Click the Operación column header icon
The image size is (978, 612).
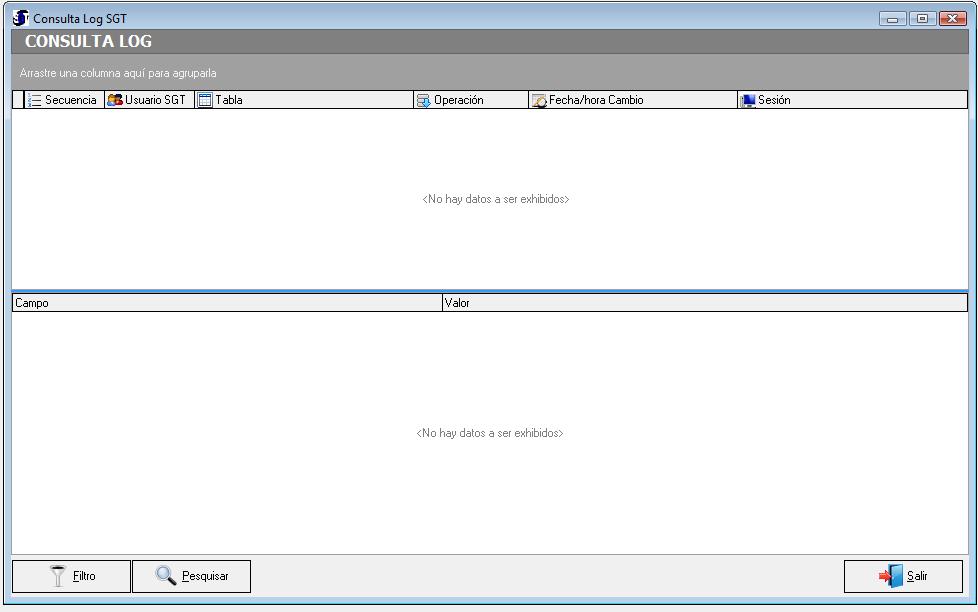click(424, 100)
